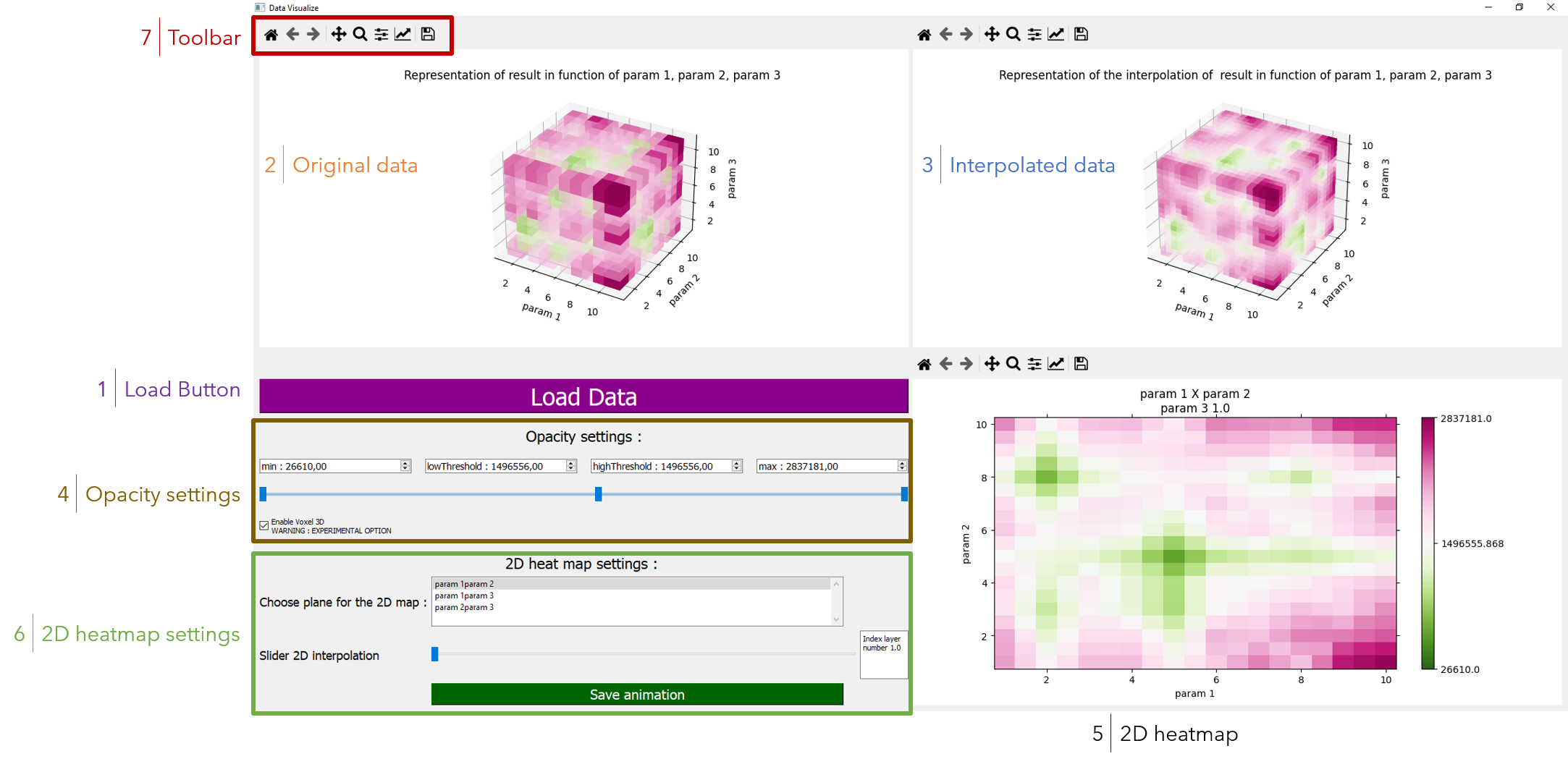Screen dimensions: 1568x759
Task: Select param 2param 3 plane in list
Action: tap(631, 607)
